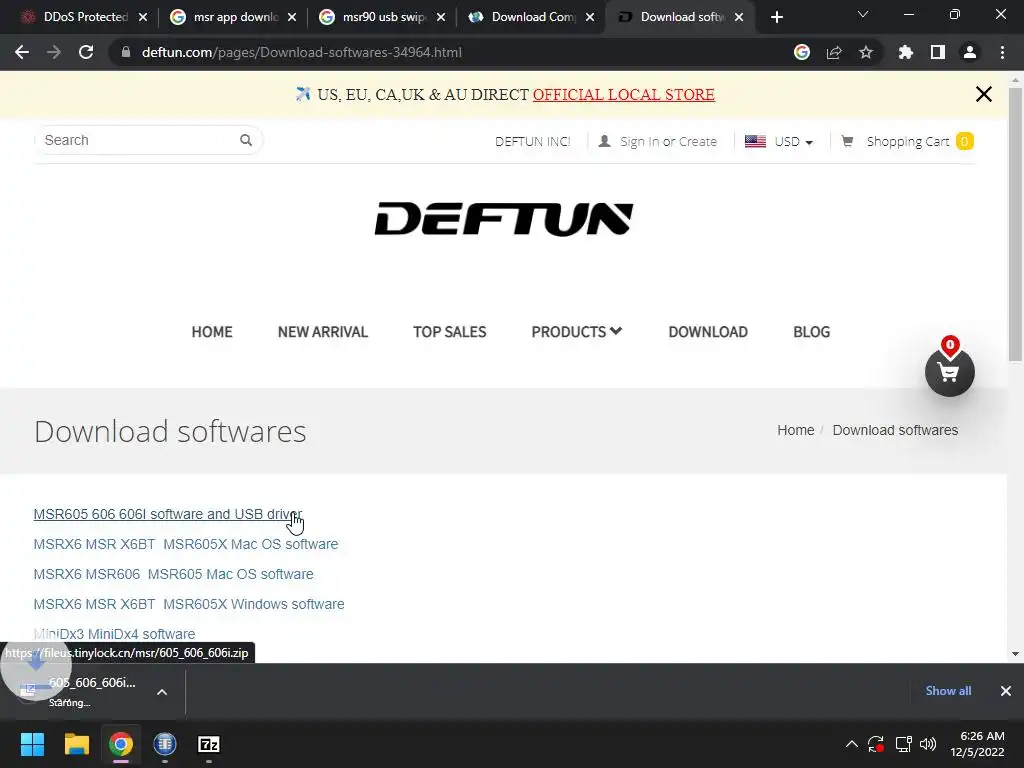Click the DEFTUN logo
Screen dimensions: 1024x768
tap(504, 219)
